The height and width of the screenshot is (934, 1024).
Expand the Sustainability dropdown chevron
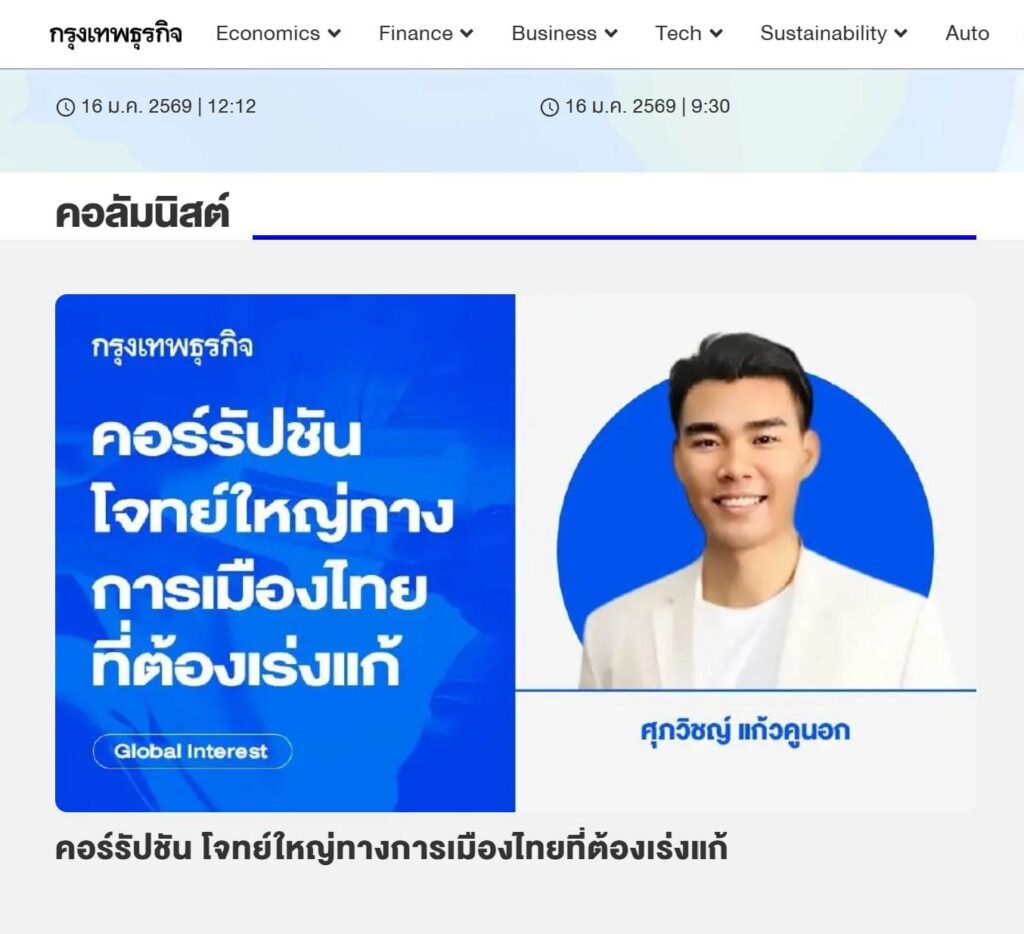pyautogui.click(x=901, y=33)
